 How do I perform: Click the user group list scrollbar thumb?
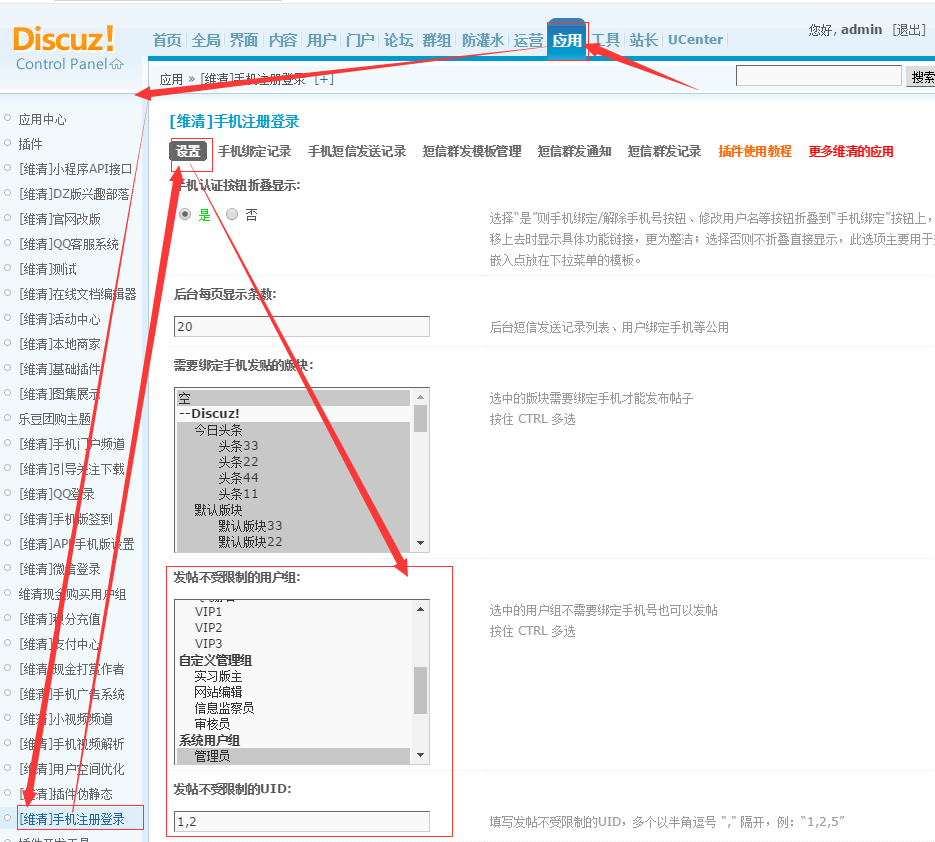pyautogui.click(x=420, y=690)
